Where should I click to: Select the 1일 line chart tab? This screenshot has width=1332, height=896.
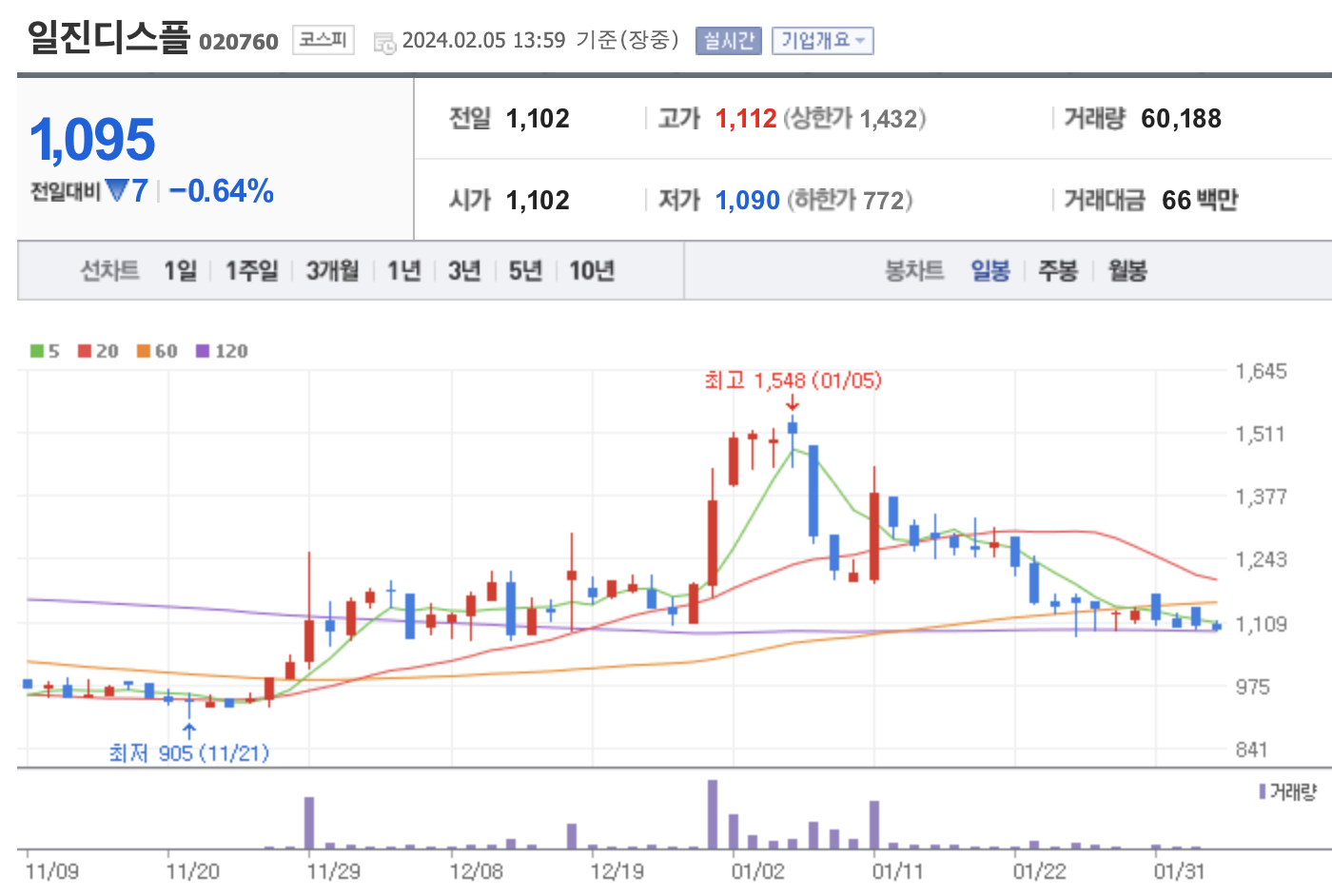click(180, 271)
